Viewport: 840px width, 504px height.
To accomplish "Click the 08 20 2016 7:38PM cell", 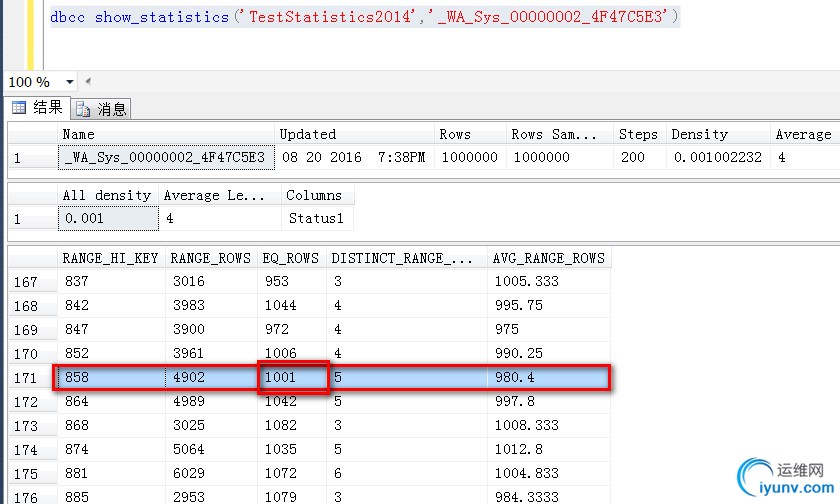I will 354,157.
